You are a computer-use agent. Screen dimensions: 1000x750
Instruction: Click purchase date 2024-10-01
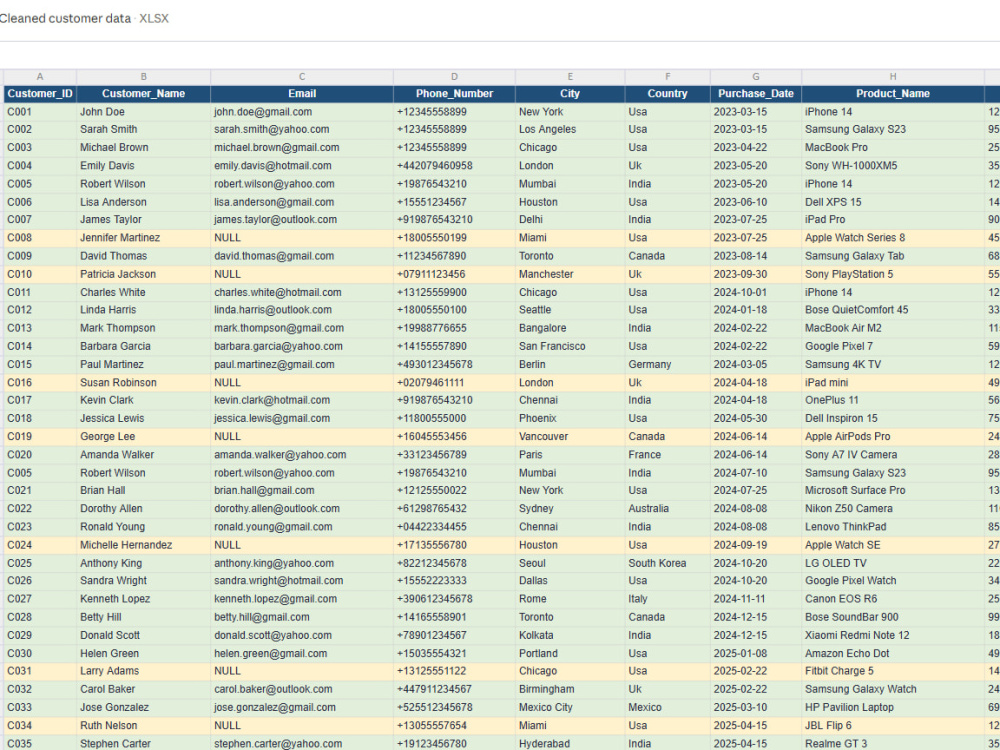756,292
